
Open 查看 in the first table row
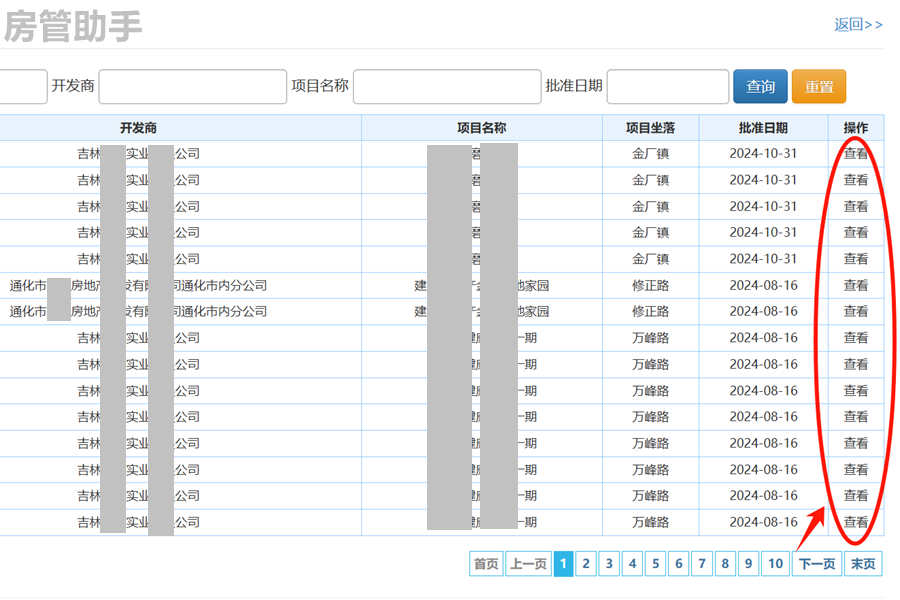pos(856,154)
